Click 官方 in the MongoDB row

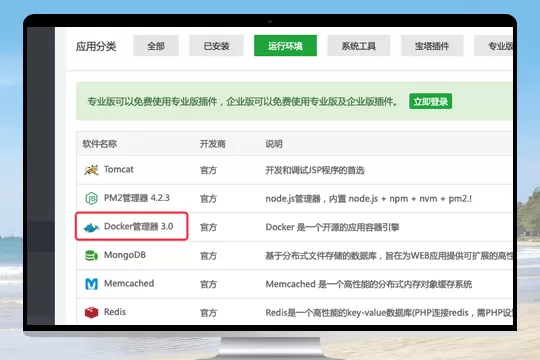(x=208, y=256)
